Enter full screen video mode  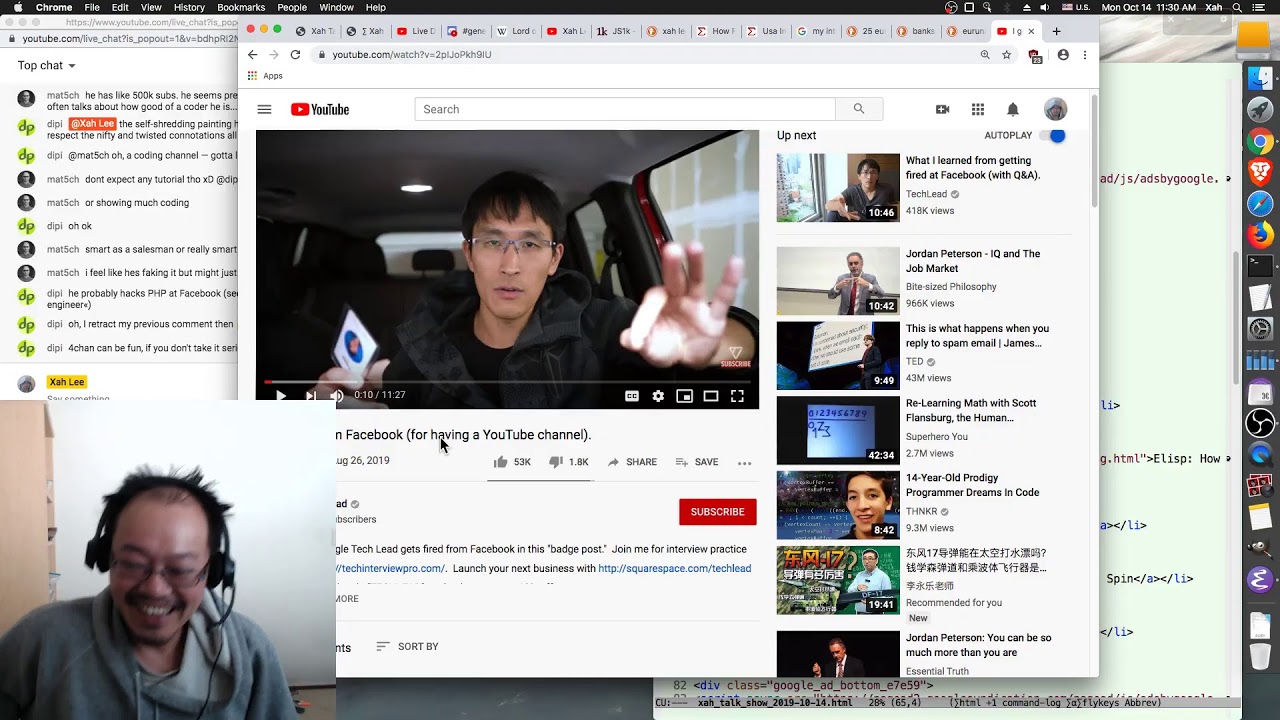(x=737, y=396)
